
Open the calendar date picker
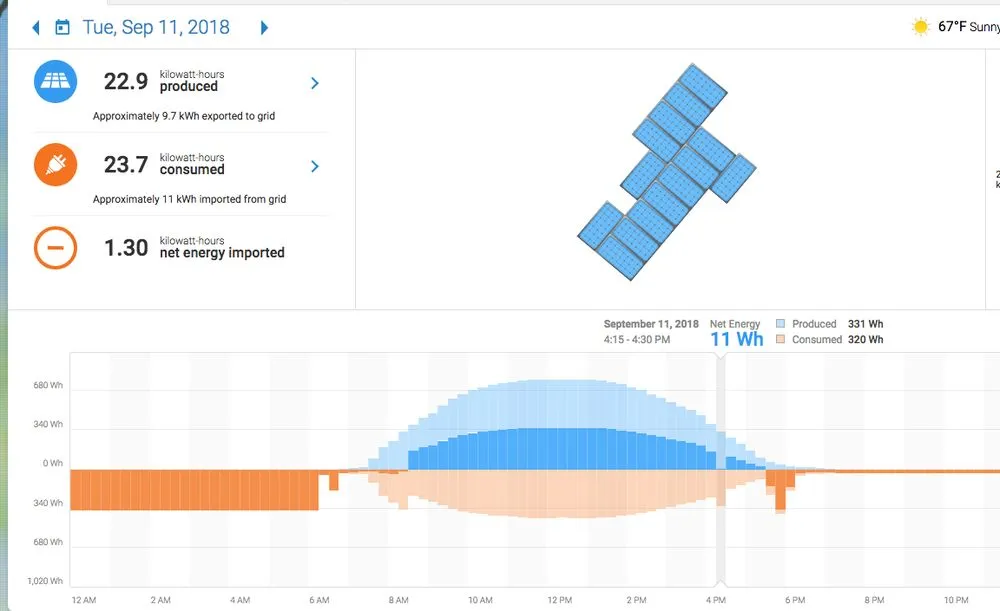62,28
